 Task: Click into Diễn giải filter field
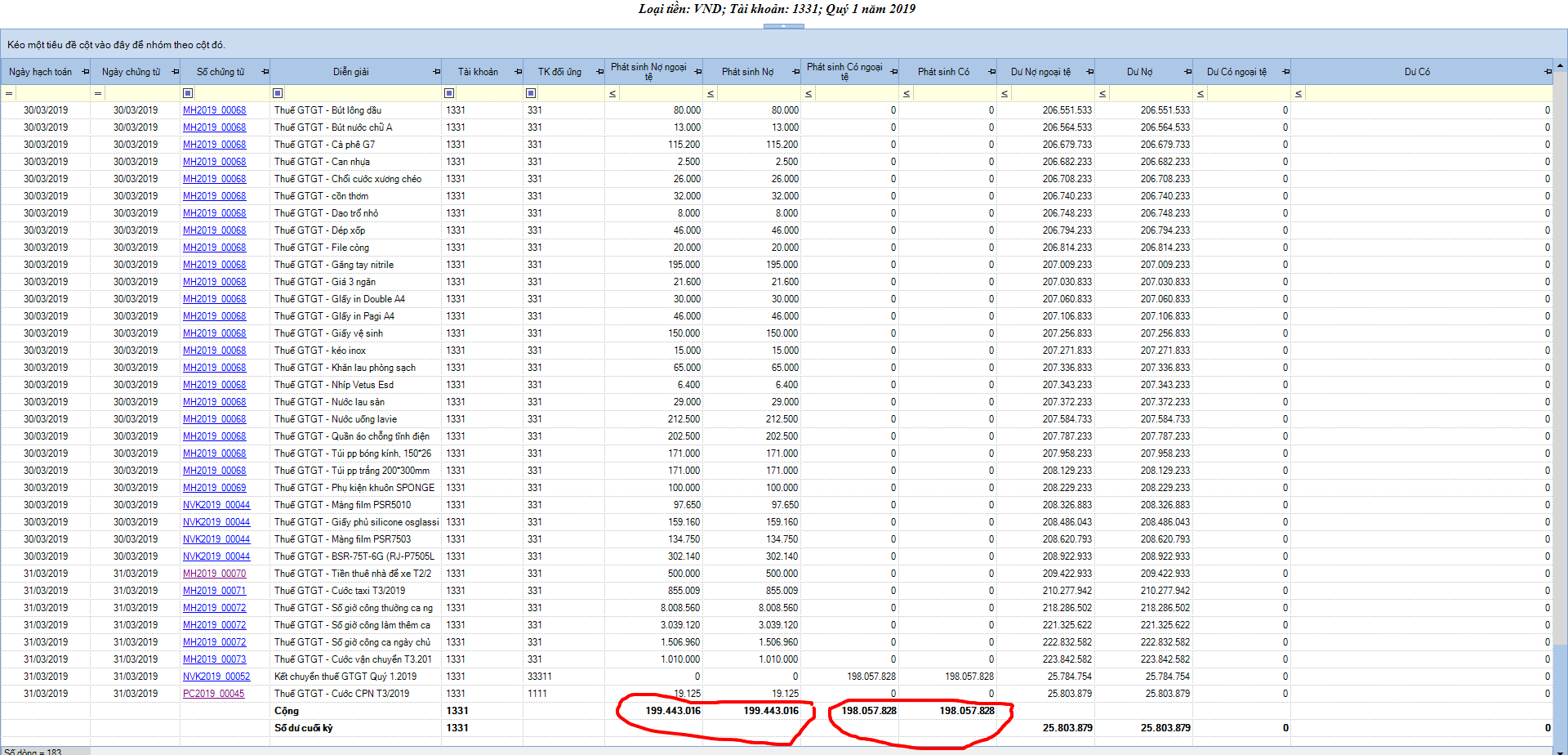(x=362, y=93)
